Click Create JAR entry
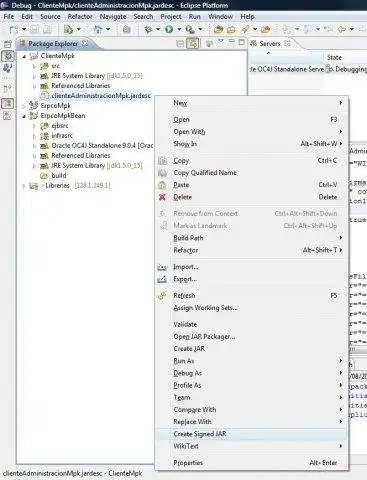 pyautogui.click(x=252, y=349)
